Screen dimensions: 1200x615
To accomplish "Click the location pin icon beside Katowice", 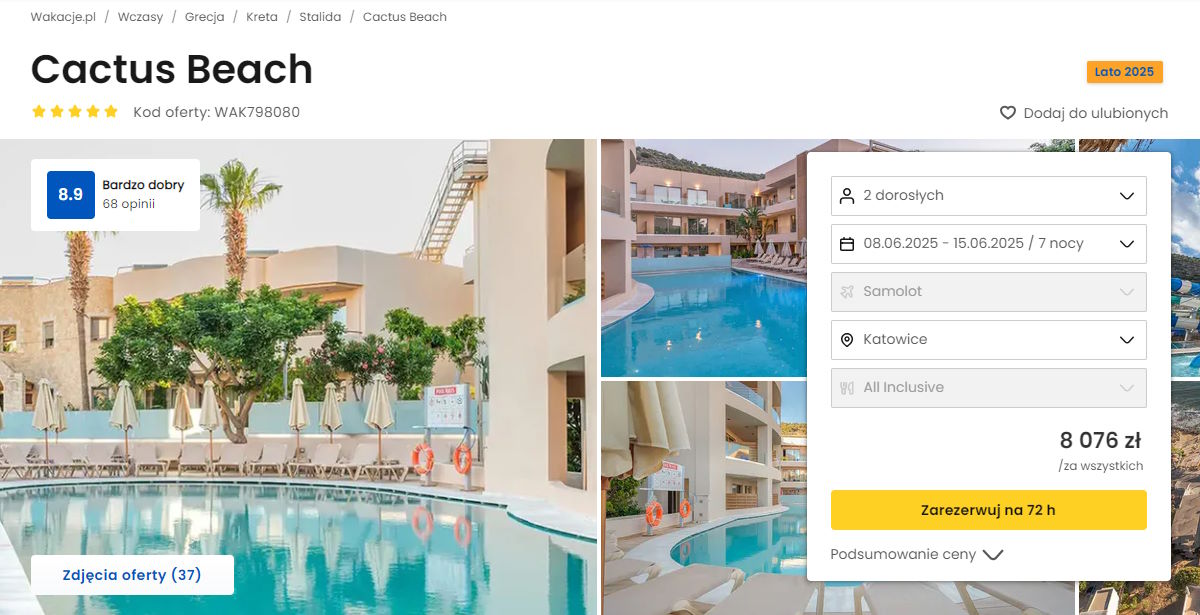I will (x=847, y=340).
